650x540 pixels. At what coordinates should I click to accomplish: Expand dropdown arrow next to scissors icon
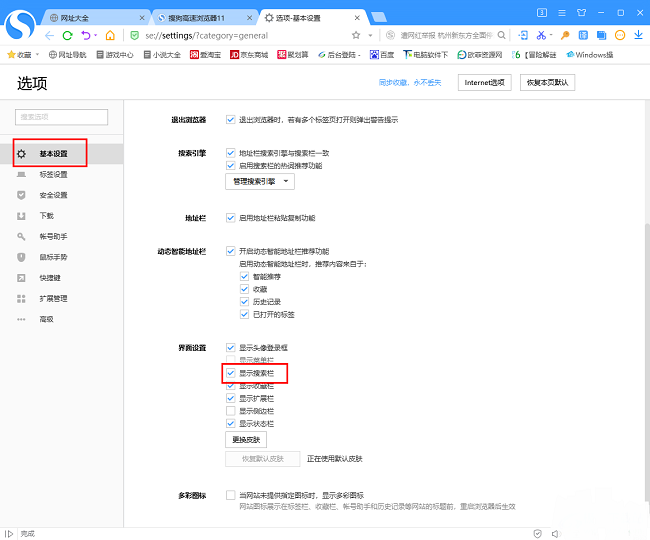coord(551,35)
